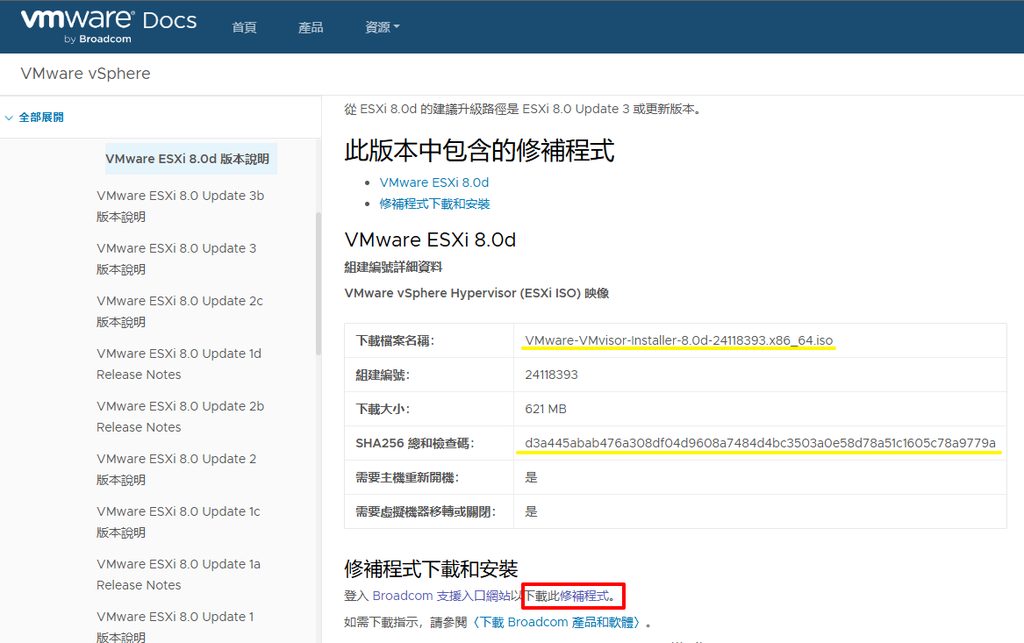Click the VMware vSphere title

click(x=86, y=74)
